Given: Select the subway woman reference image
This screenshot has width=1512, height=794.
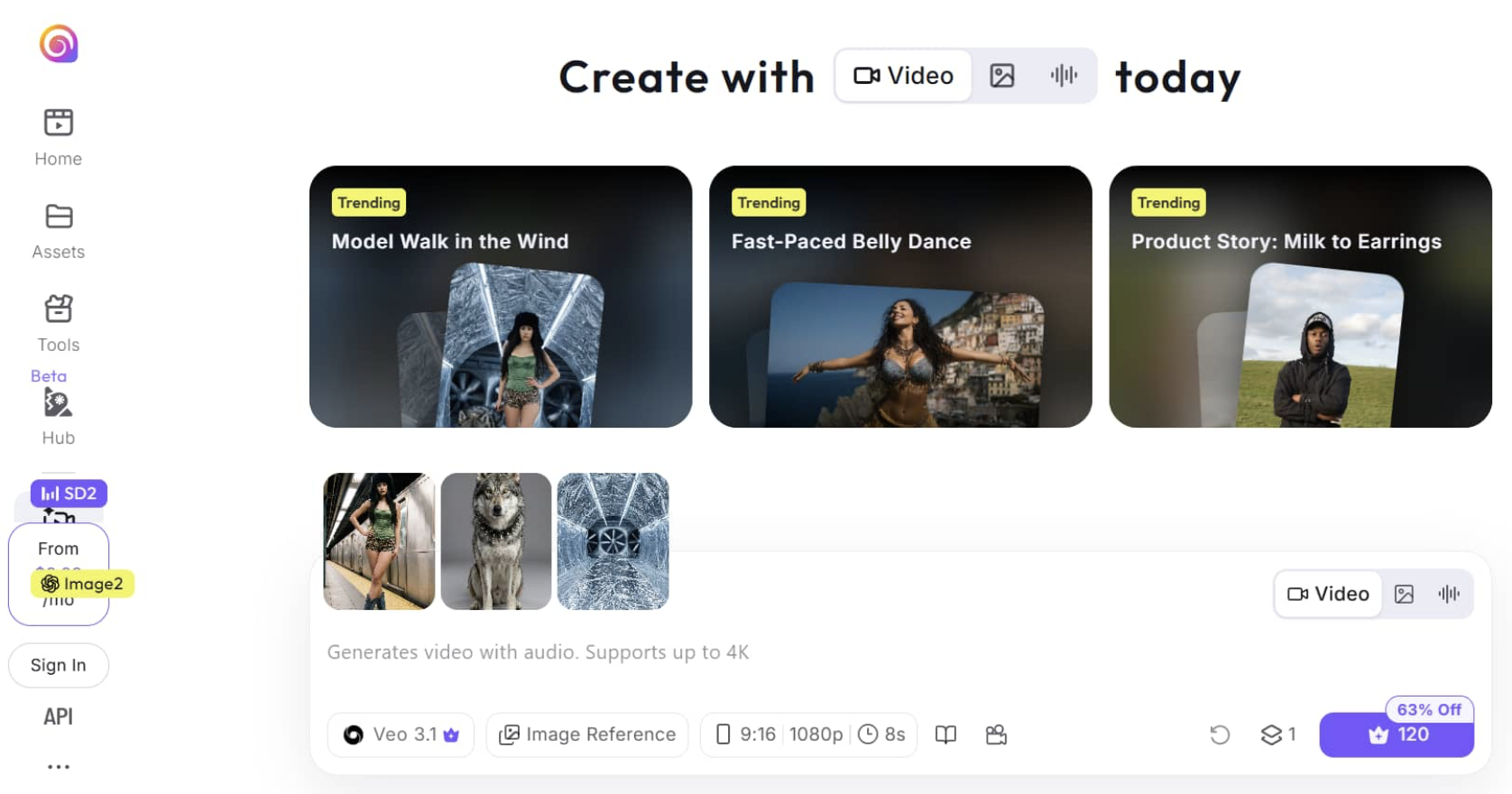Looking at the screenshot, I should [x=379, y=541].
